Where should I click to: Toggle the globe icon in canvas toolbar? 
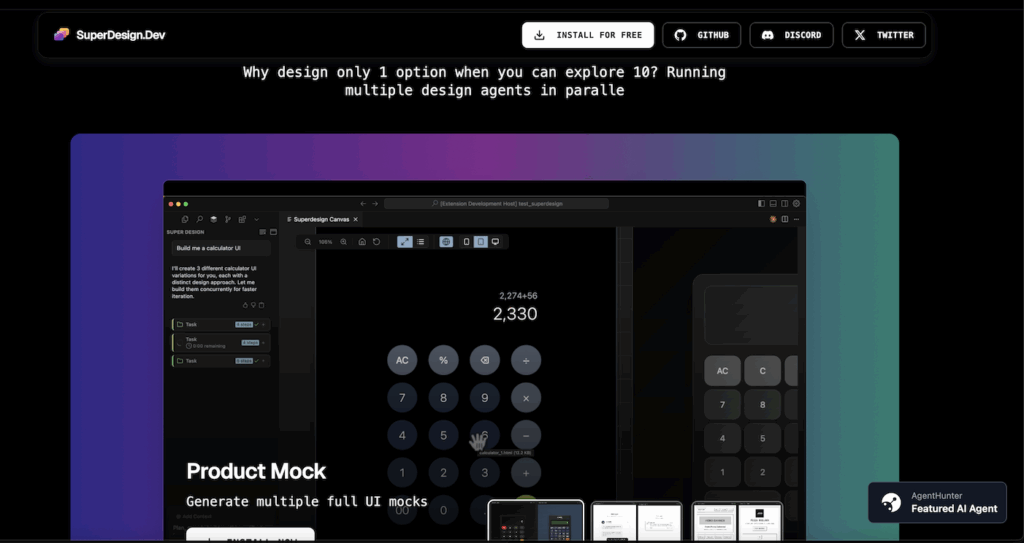(x=446, y=242)
